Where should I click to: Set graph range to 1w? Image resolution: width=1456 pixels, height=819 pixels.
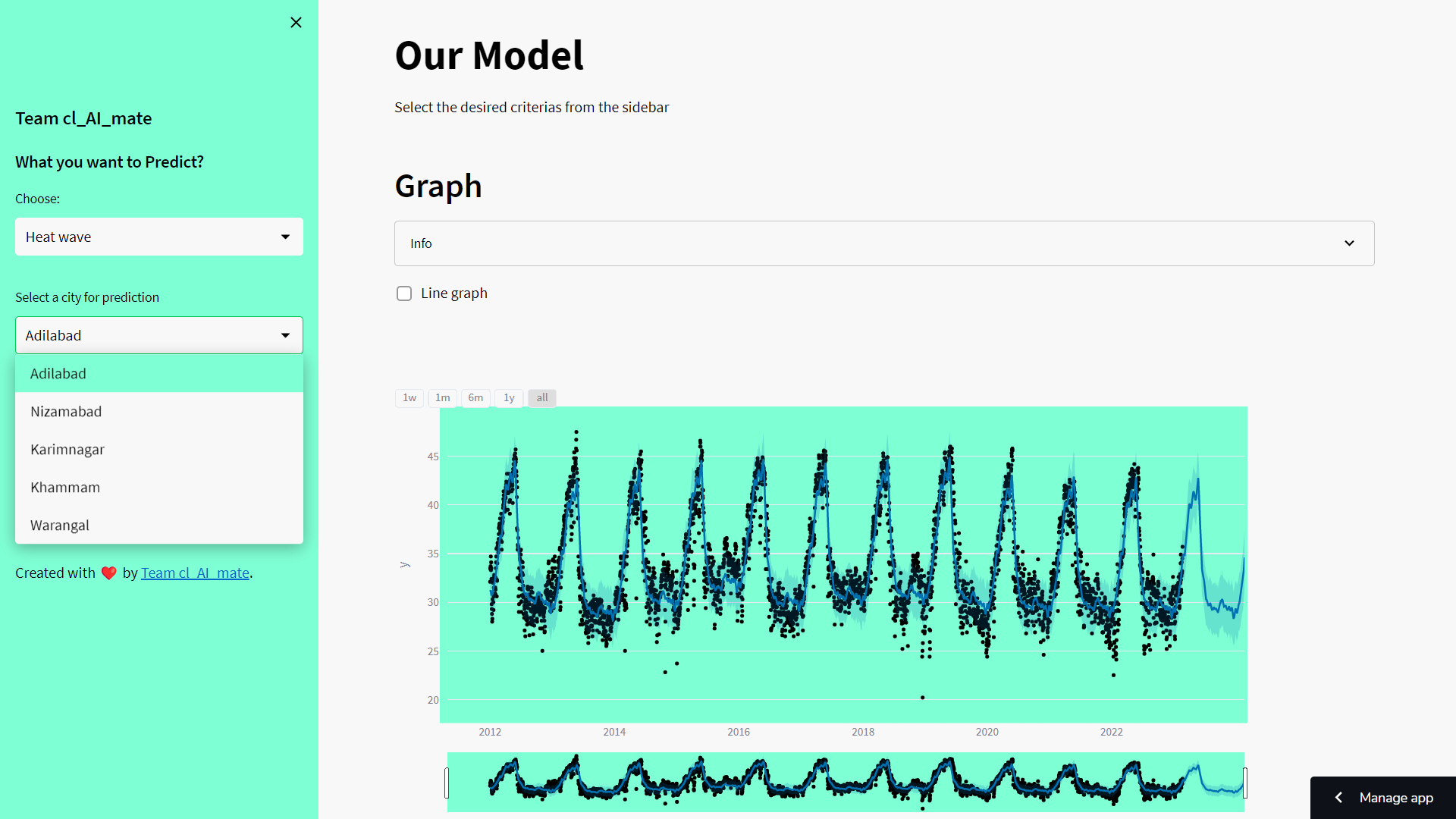click(x=409, y=398)
